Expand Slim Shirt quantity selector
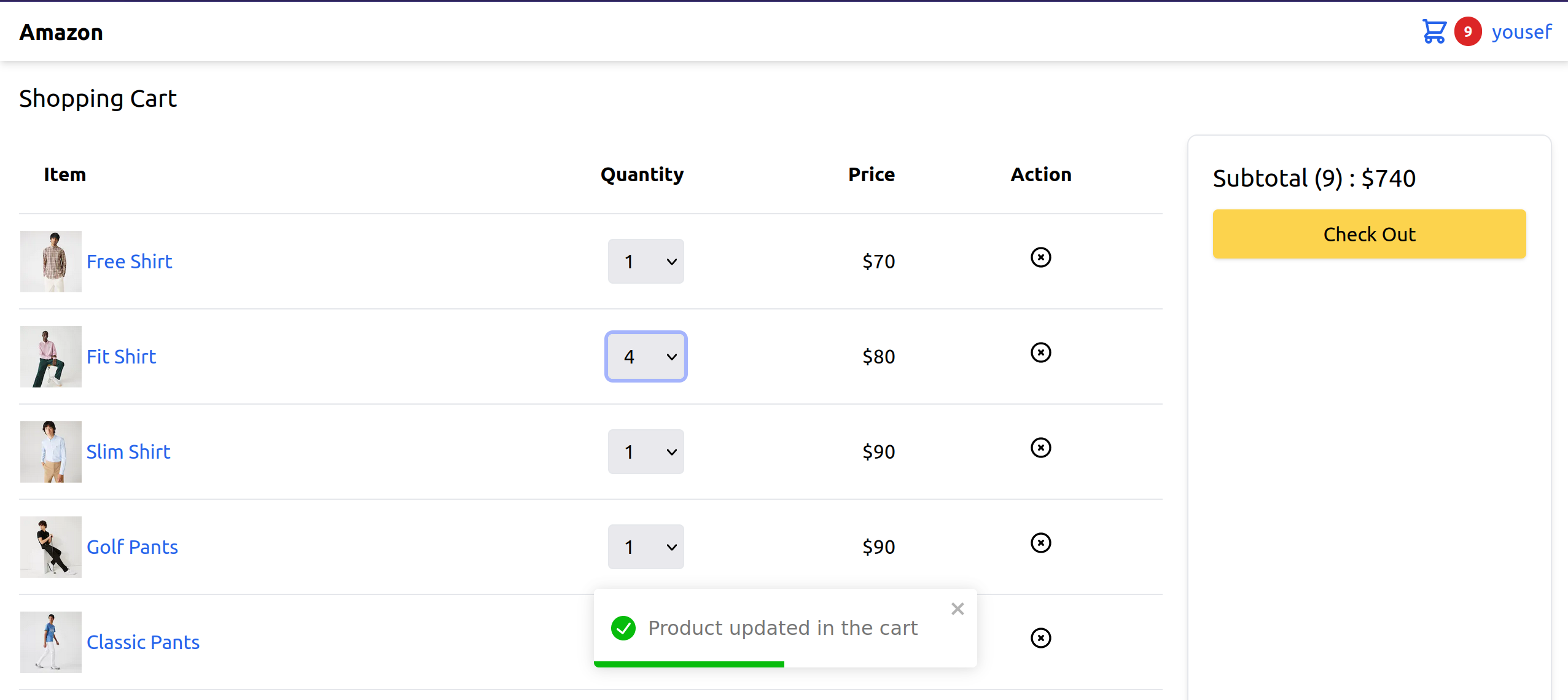The image size is (1568, 700). [x=646, y=452]
